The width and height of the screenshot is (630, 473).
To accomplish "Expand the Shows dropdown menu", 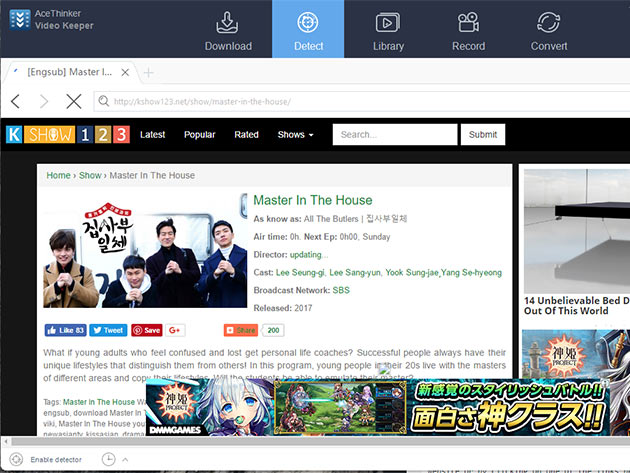I will (x=295, y=135).
